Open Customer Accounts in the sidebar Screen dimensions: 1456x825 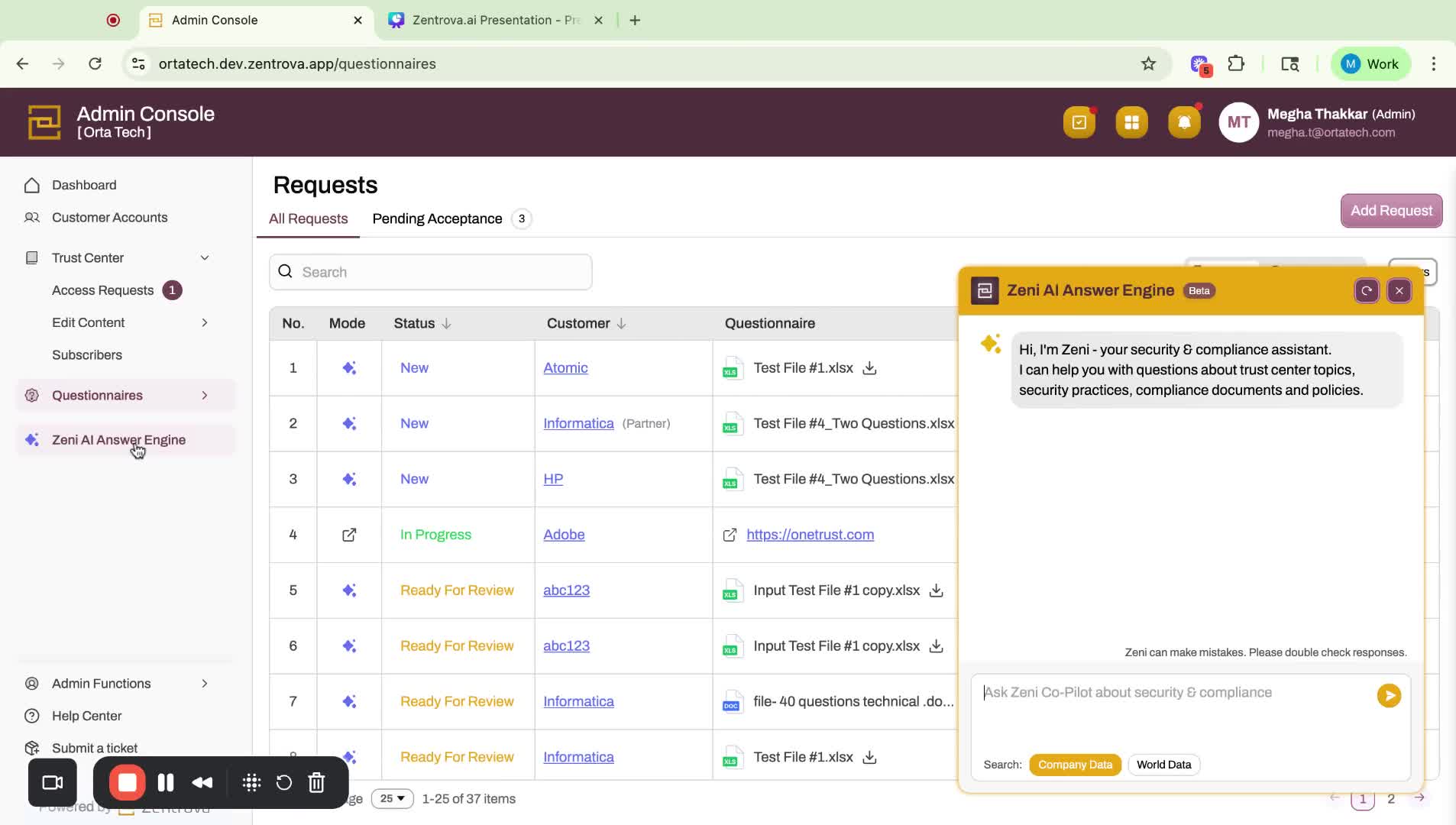coord(109,218)
